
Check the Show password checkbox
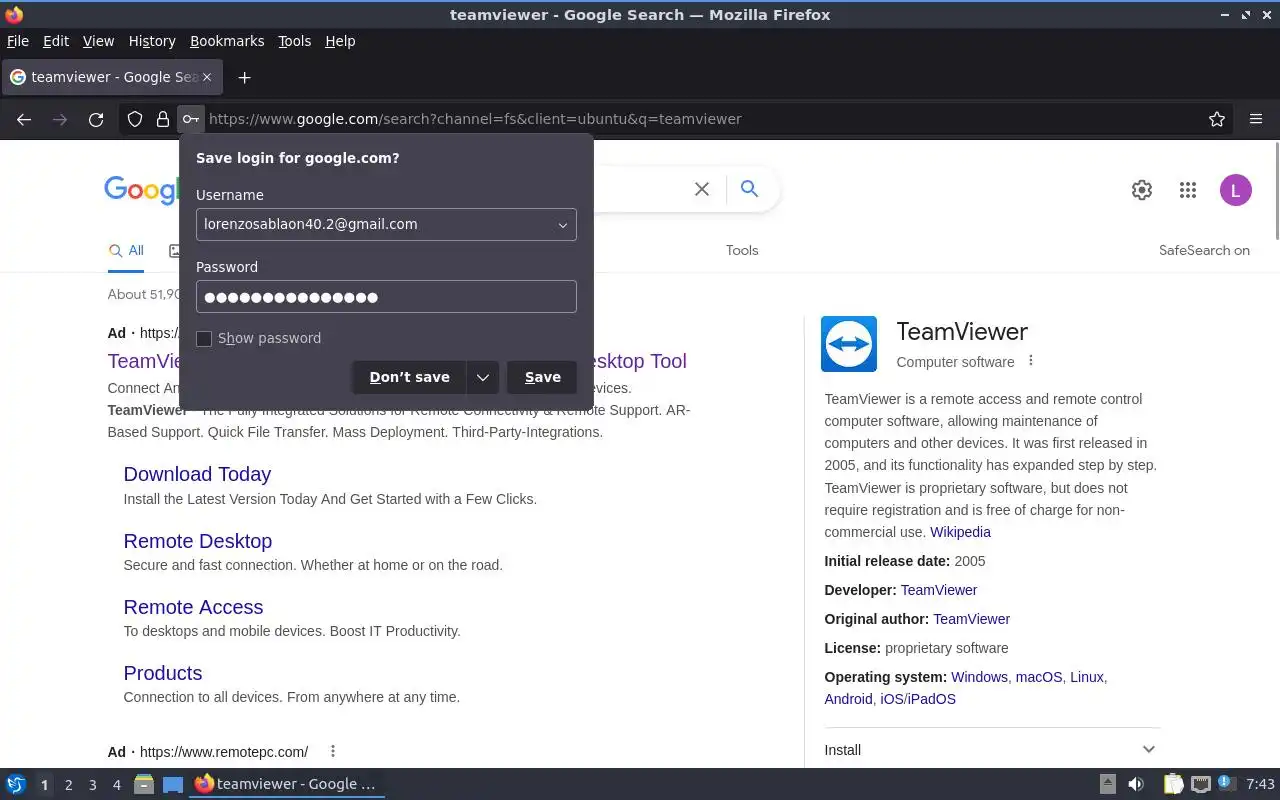(204, 339)
